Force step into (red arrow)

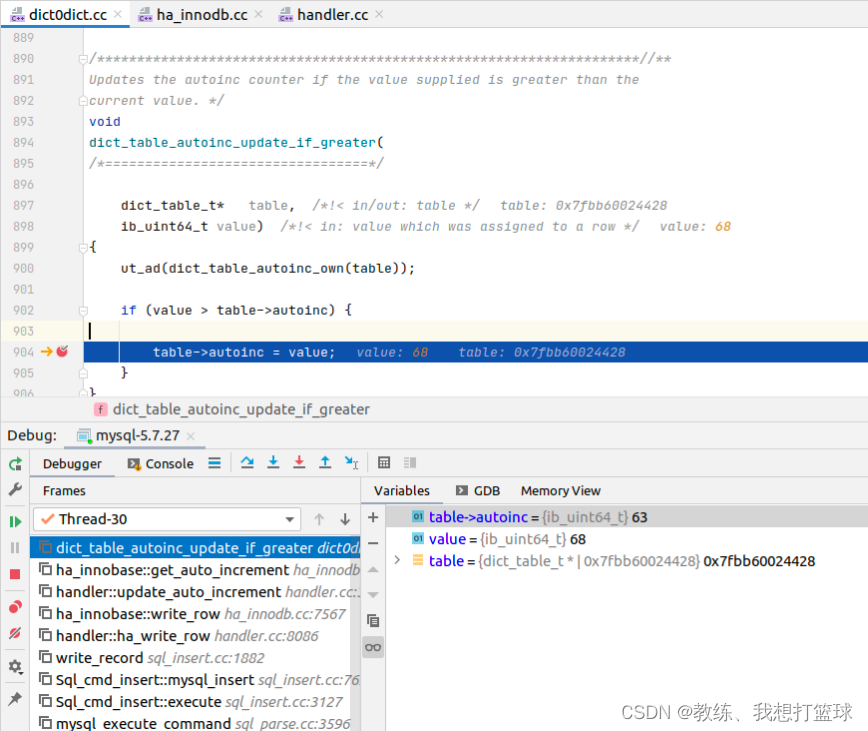click(299, 463)
